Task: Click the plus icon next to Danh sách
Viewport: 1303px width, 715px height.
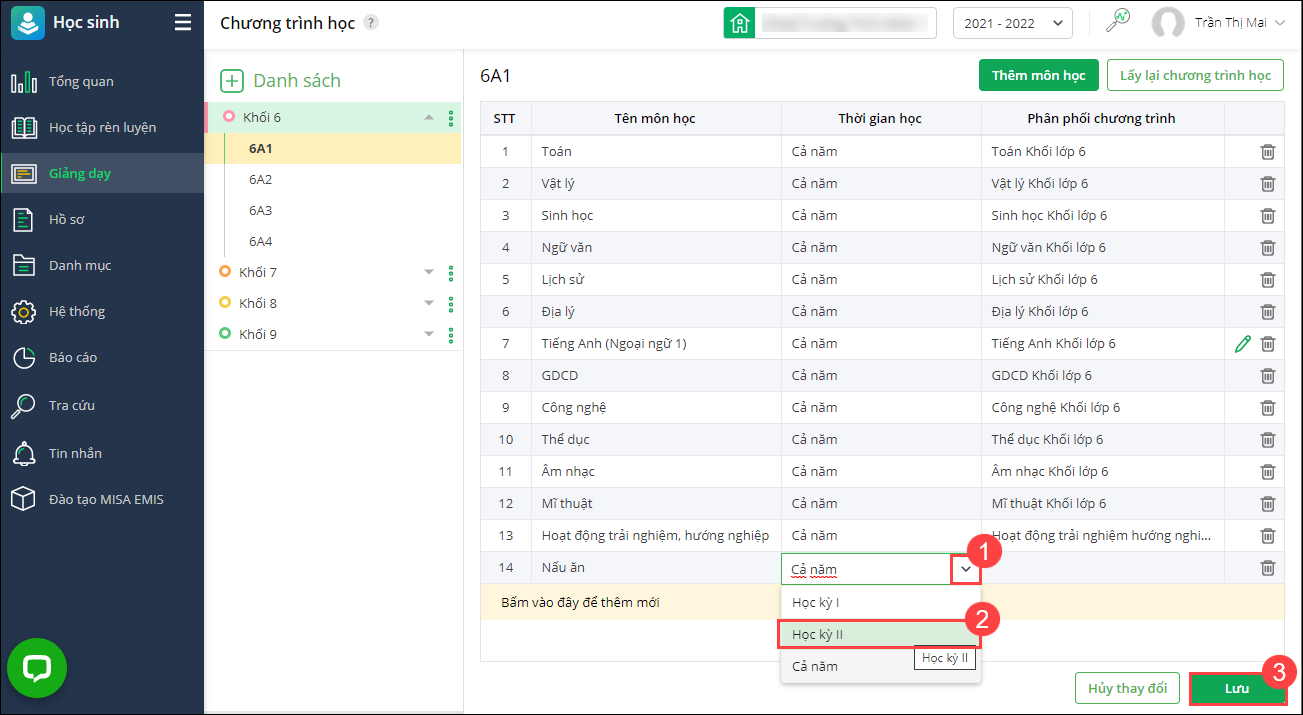Action: [232, 81]
